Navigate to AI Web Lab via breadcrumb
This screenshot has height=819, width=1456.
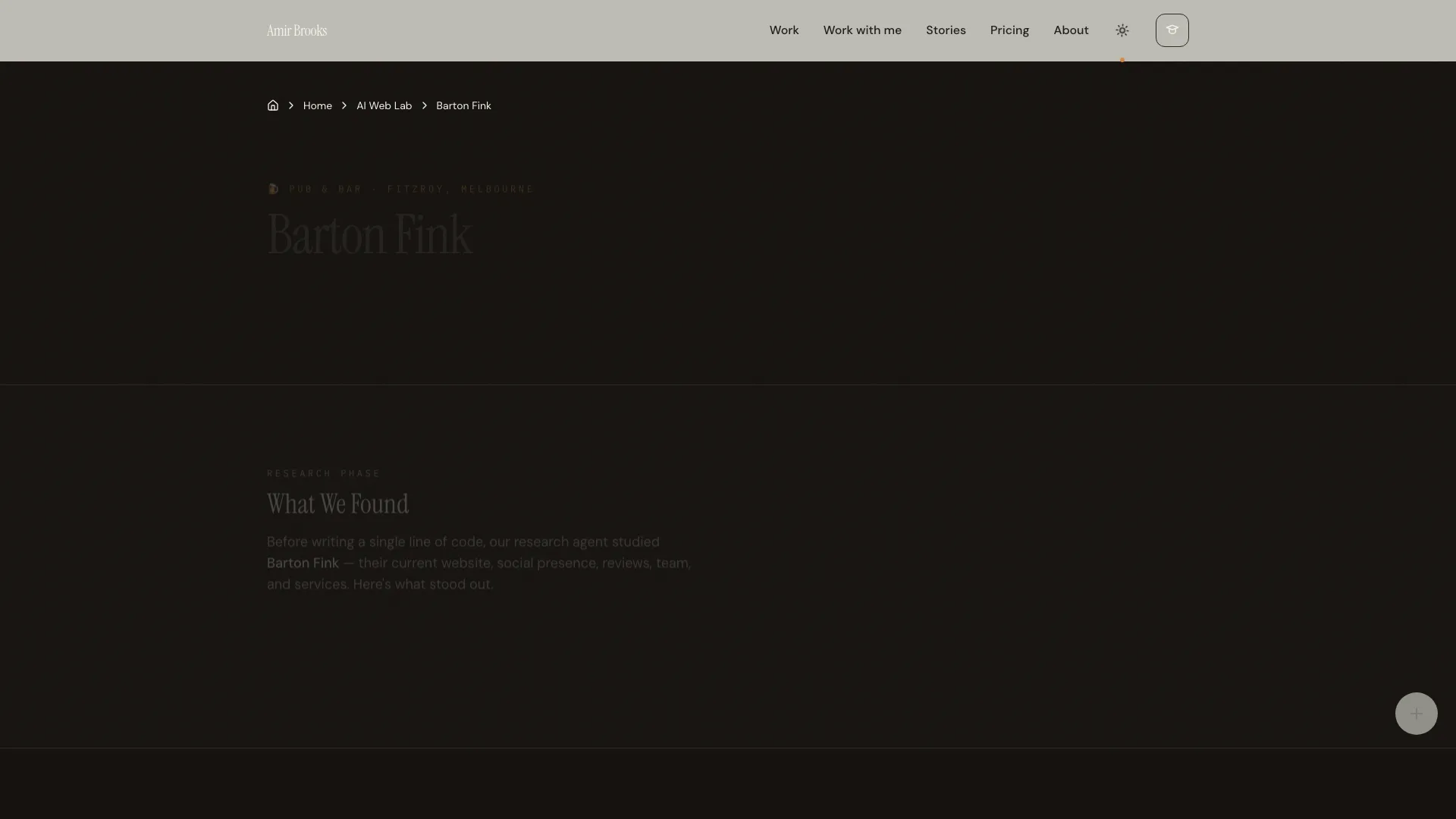(x=384, y=105)
